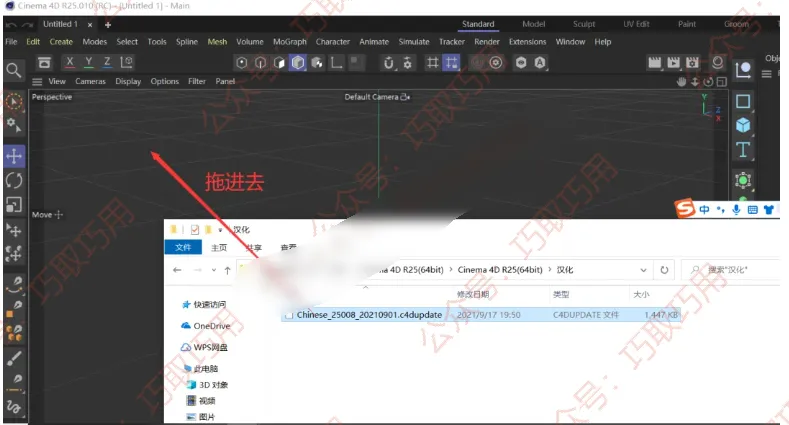Refresh the Explorer folder view

(x=664, y=270)
